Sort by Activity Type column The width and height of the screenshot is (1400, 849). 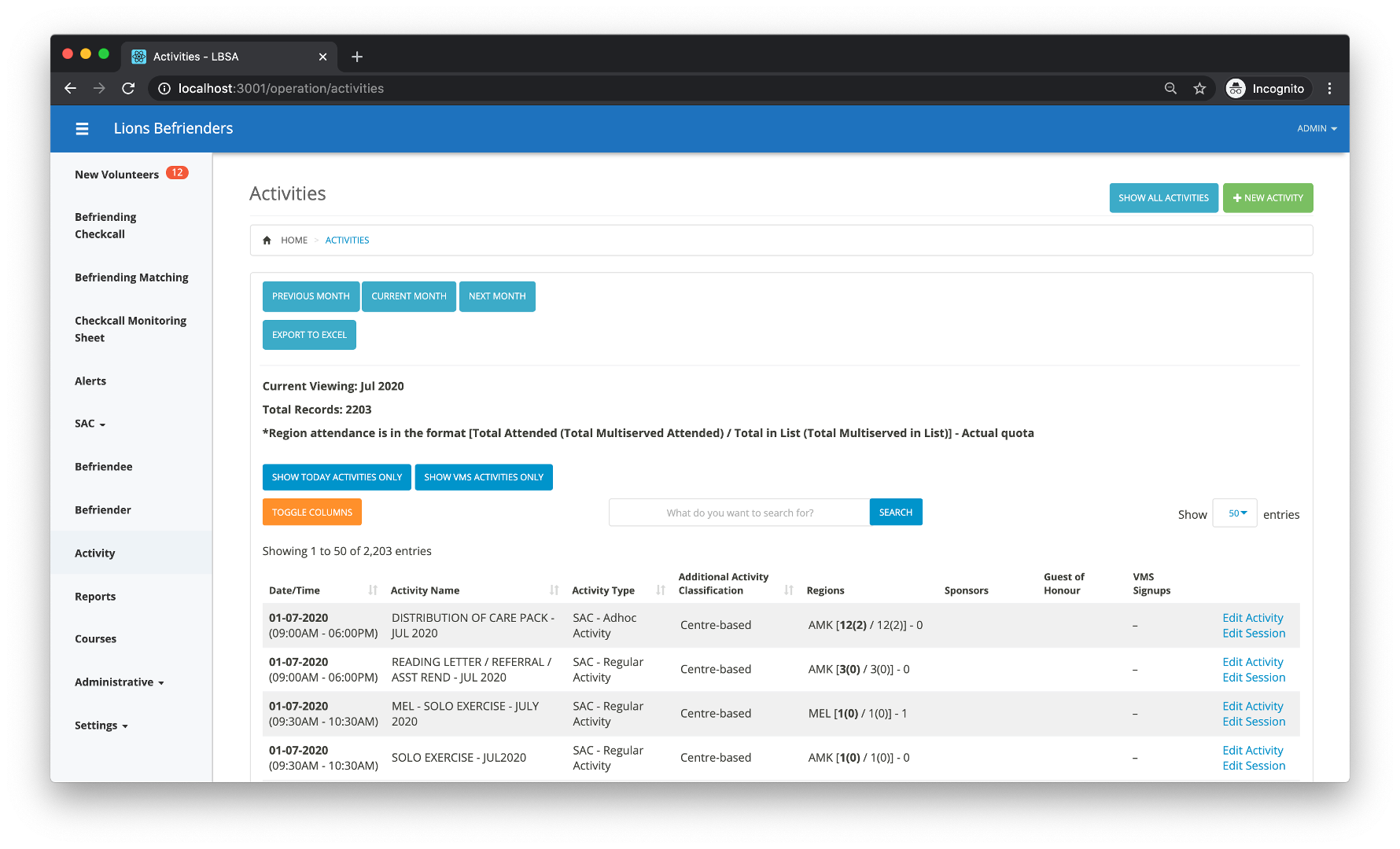click(661, 590)
